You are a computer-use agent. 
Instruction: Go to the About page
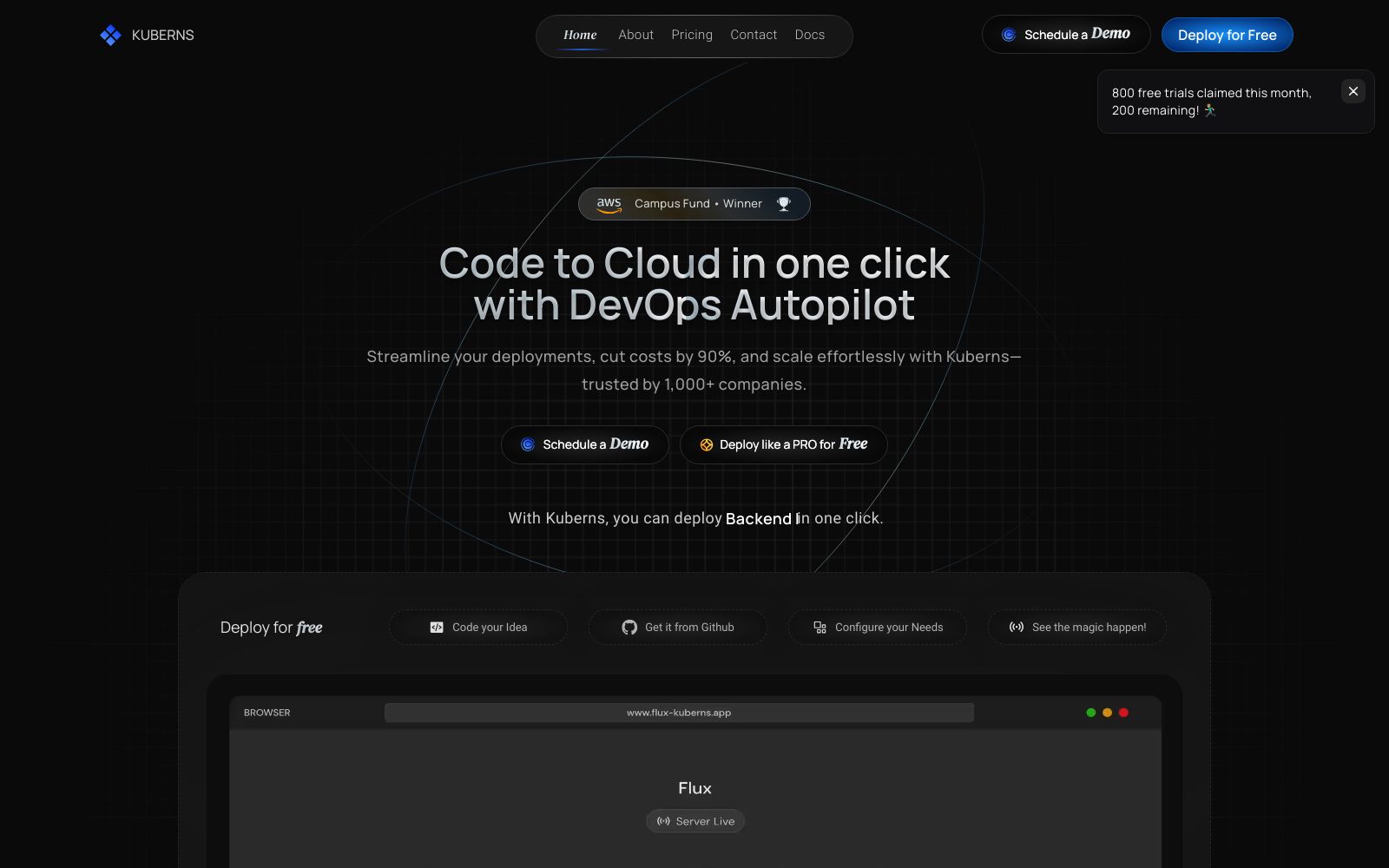(x=635, y=35)
